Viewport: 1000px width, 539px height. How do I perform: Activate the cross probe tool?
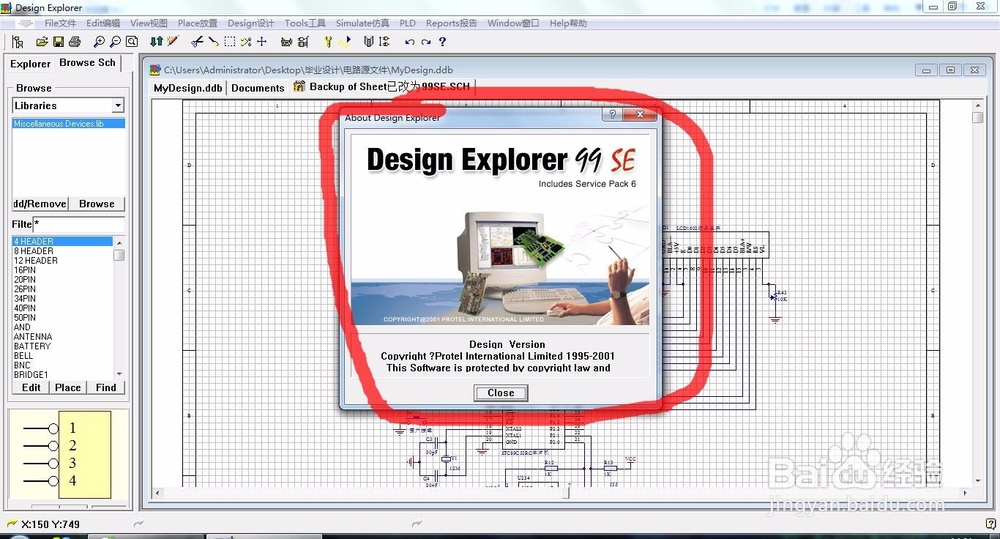[x=172, y=42]
